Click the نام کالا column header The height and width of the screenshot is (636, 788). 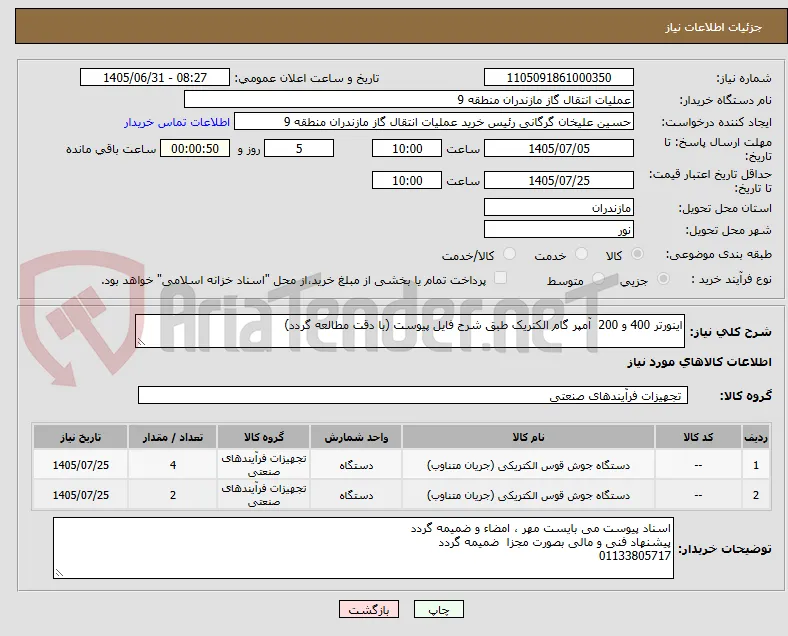pos(528,437)
